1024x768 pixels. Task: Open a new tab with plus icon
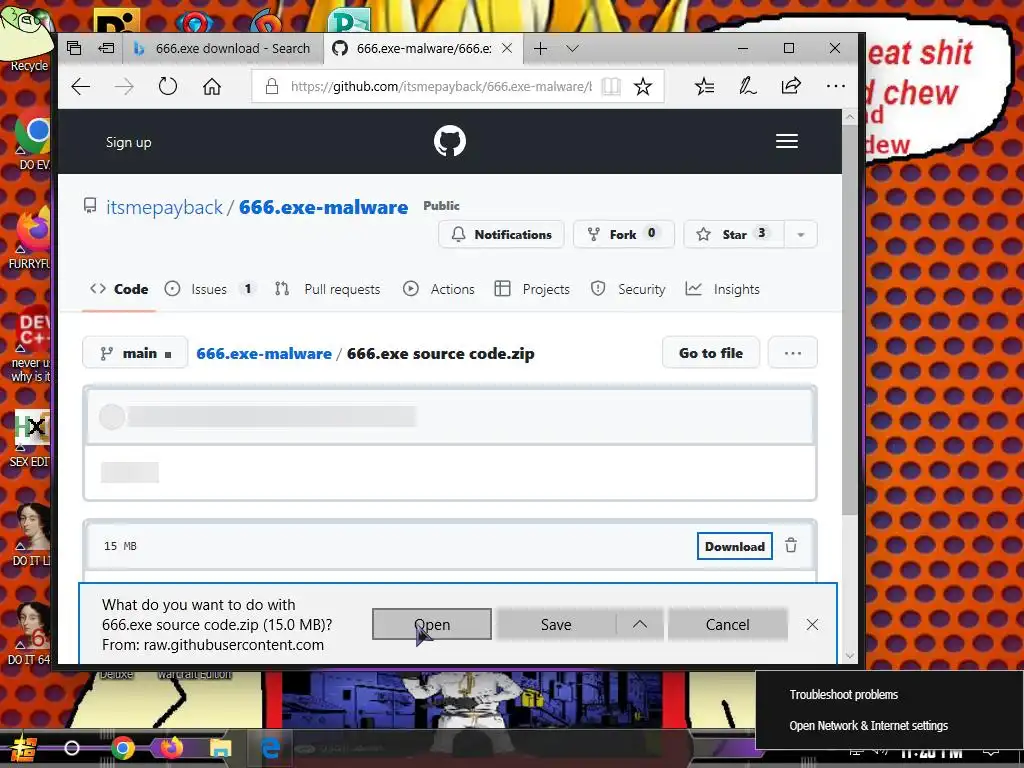pyautogui.click(x=540, y=48)
